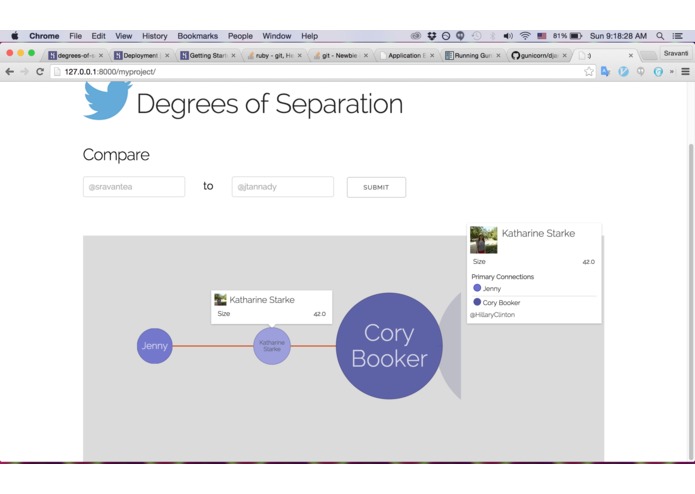Open the View menu
The image size is (695, 494).
[x=124, y=36]
